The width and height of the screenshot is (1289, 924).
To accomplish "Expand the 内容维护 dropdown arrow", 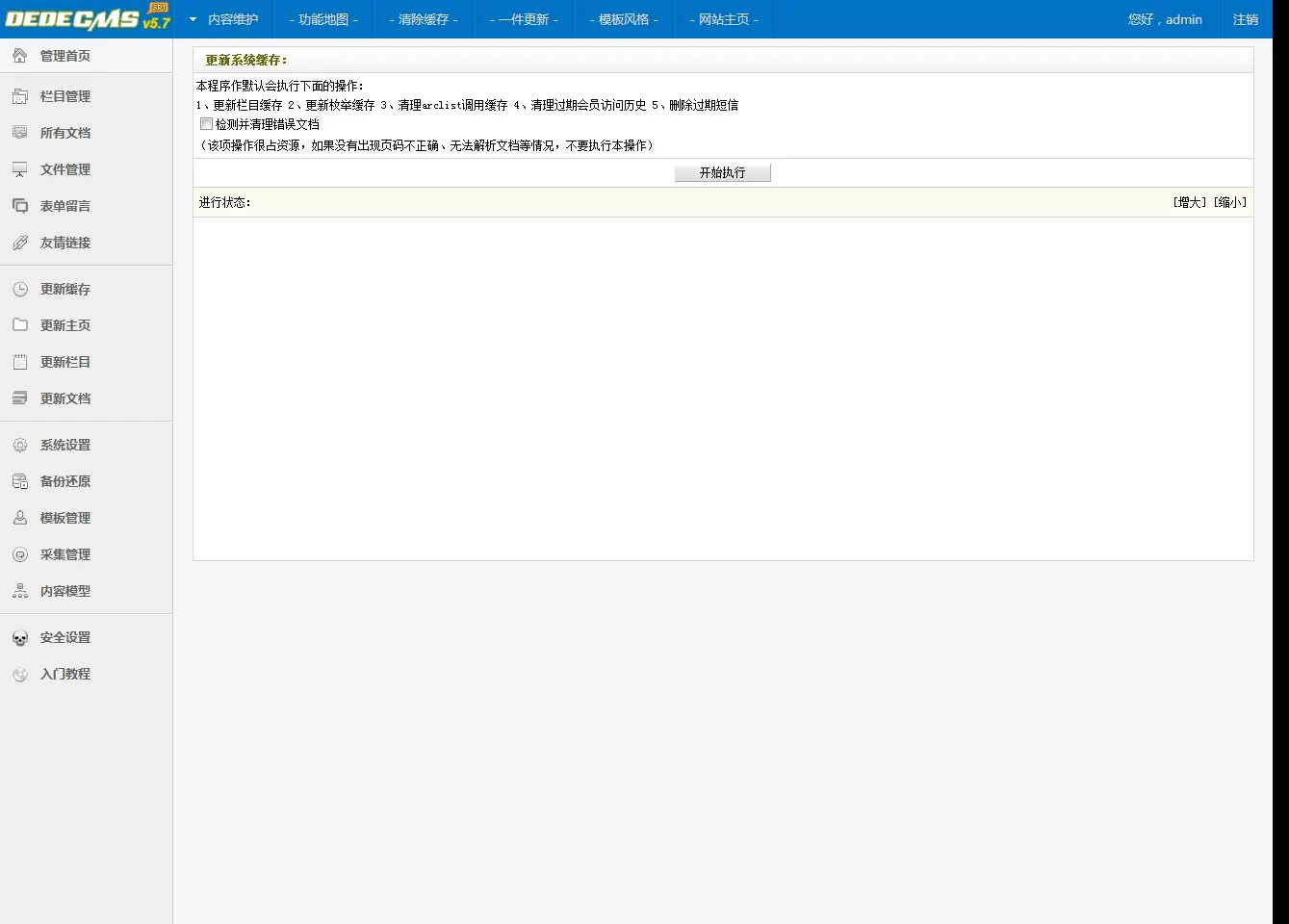I will point(193,19).
